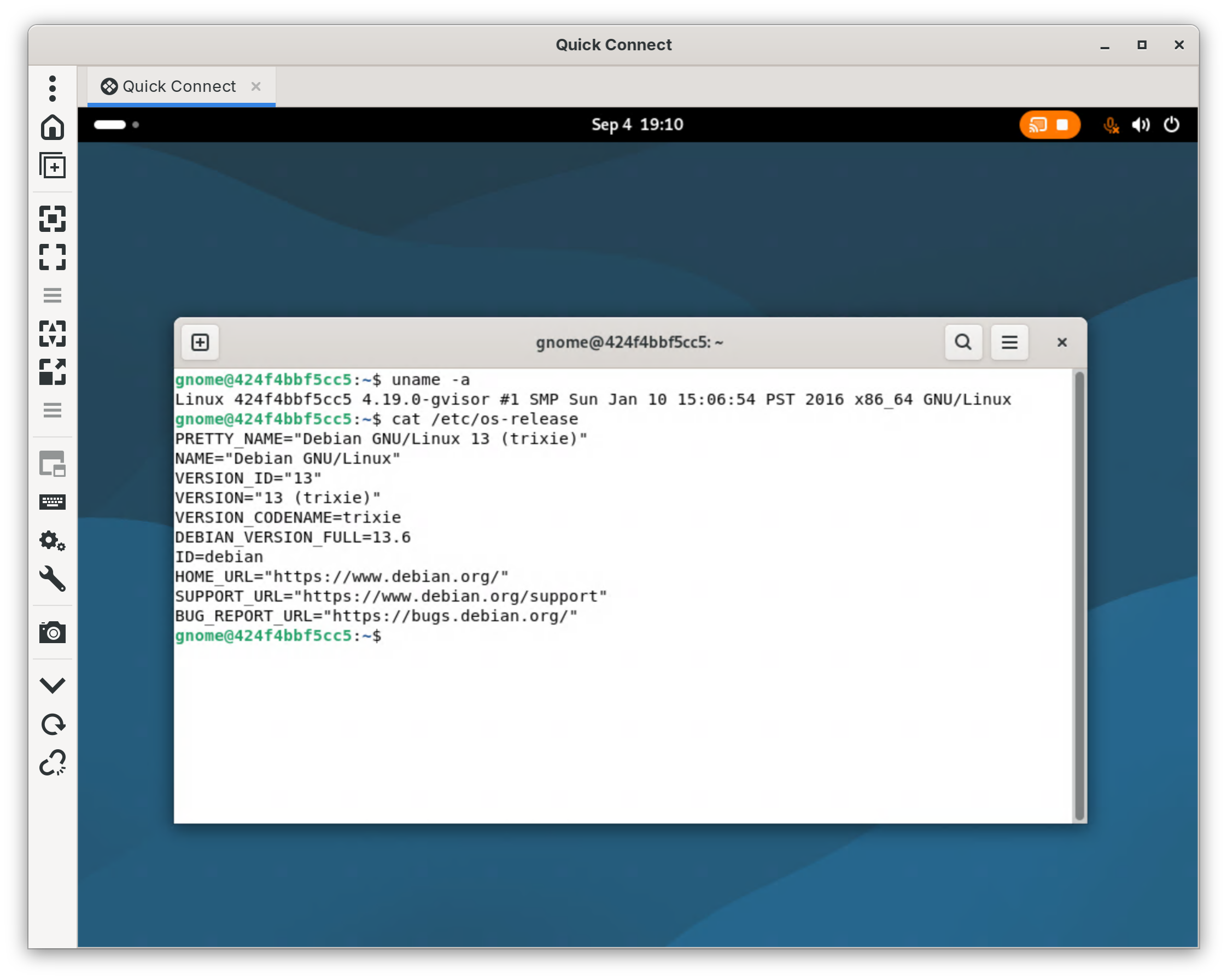1227x980 pixels.
Task: Open preferences gears icon in sidebar
Action: (x=52, y=541)
